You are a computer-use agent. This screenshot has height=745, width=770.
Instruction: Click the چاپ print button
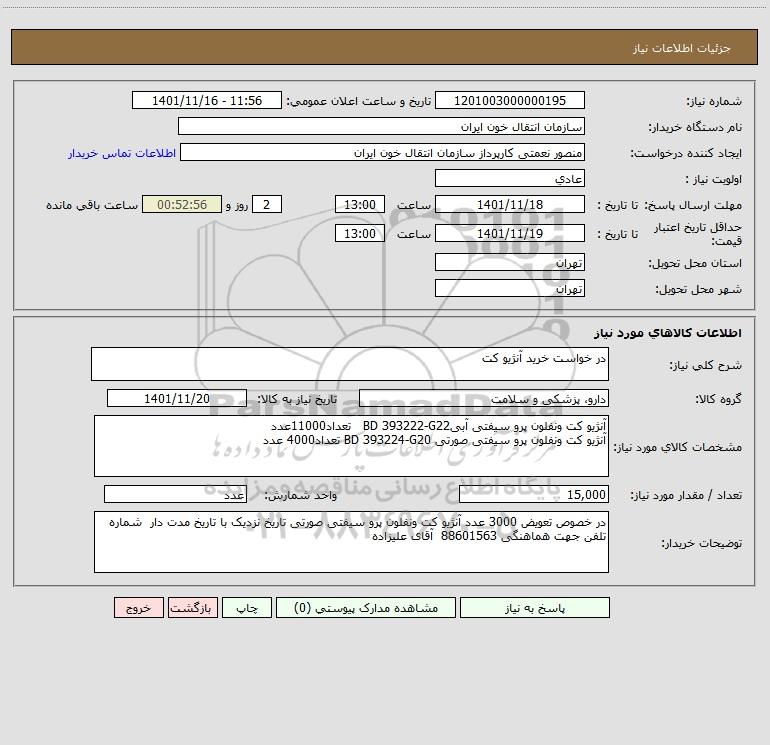coord(247,607)
